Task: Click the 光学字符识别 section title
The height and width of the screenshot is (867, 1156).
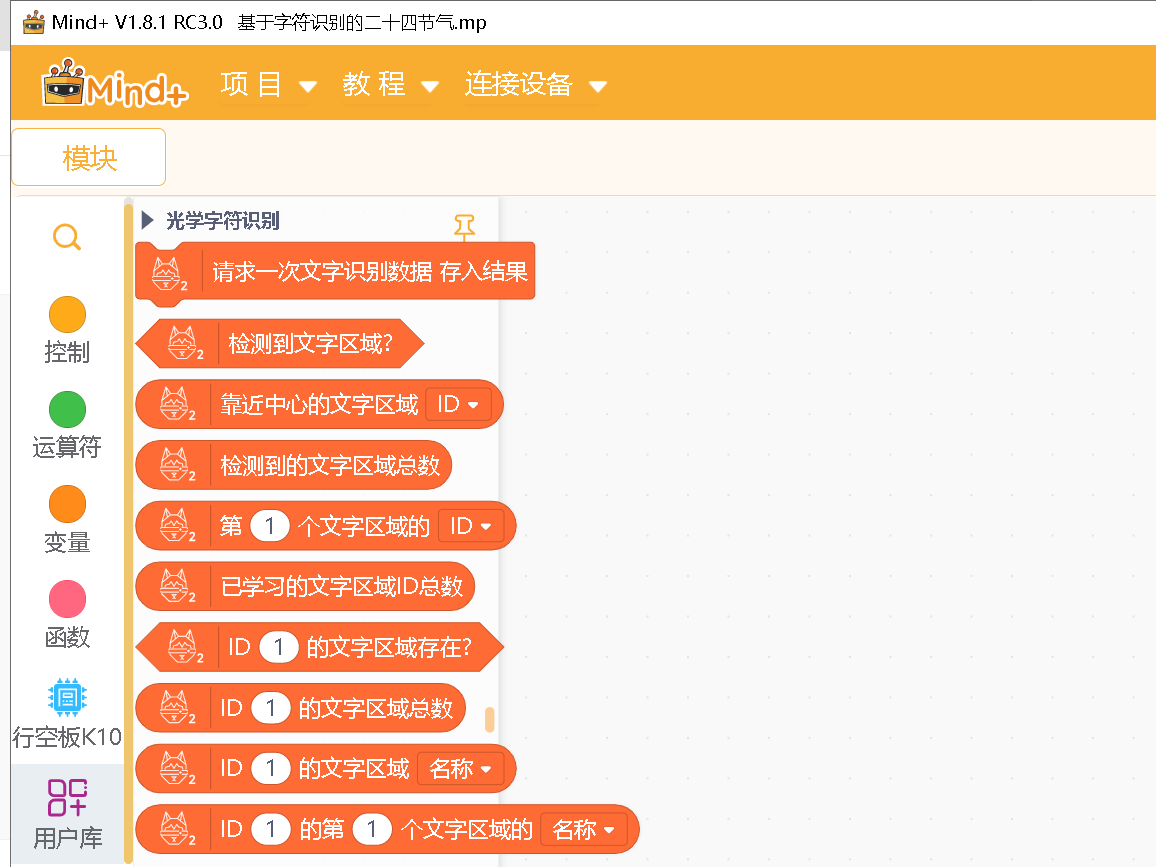Action: click(223, 220)
